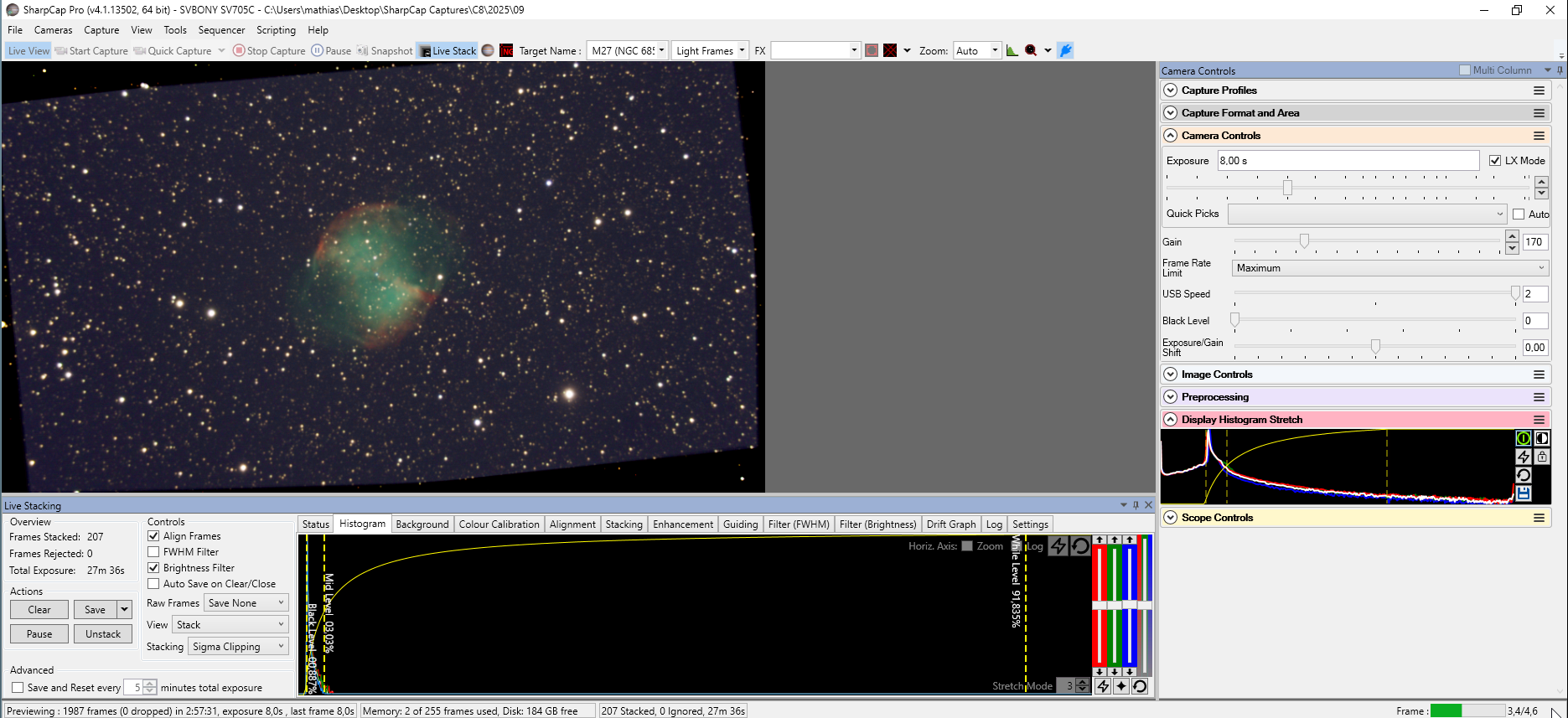Expand the Capture Profiles section
Screen dimensions: 1568x718
coord(1171,90)
